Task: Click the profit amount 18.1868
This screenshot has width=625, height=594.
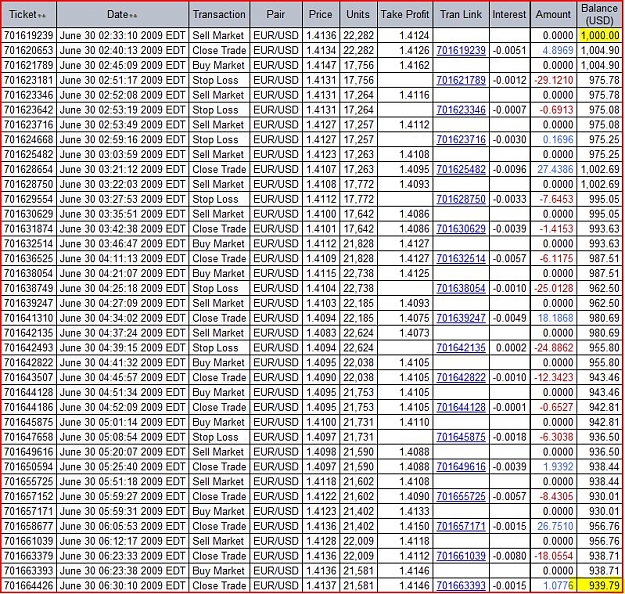Action: click(555, 318)
